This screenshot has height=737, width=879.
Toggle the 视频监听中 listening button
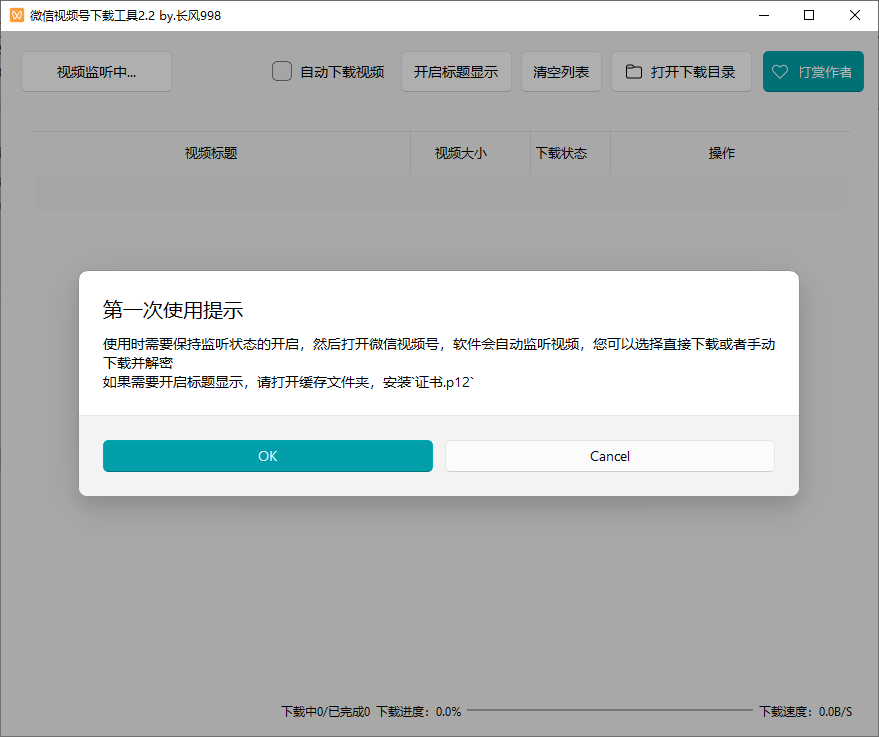96,72
